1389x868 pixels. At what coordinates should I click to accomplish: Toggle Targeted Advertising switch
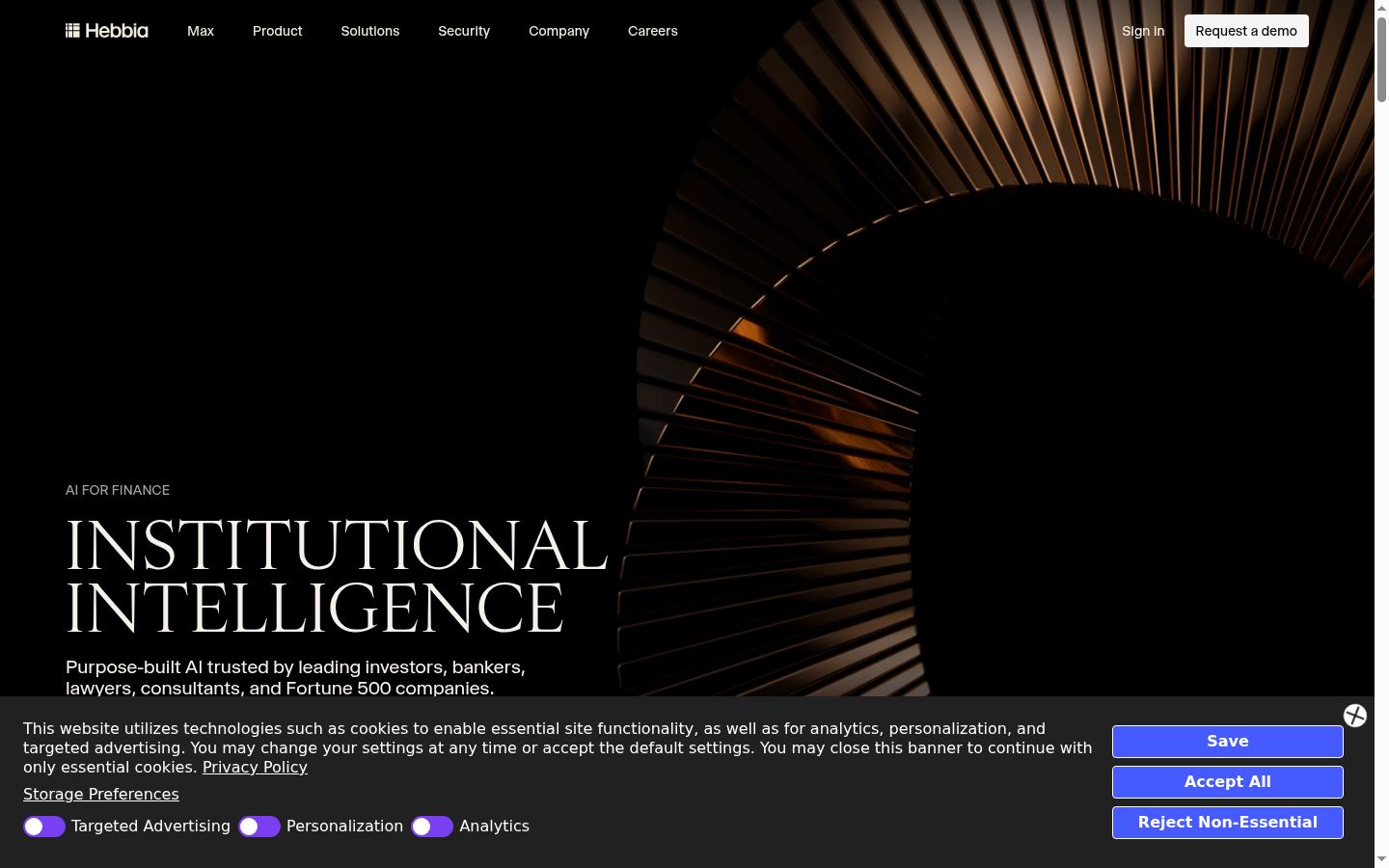tap(44, 827)
